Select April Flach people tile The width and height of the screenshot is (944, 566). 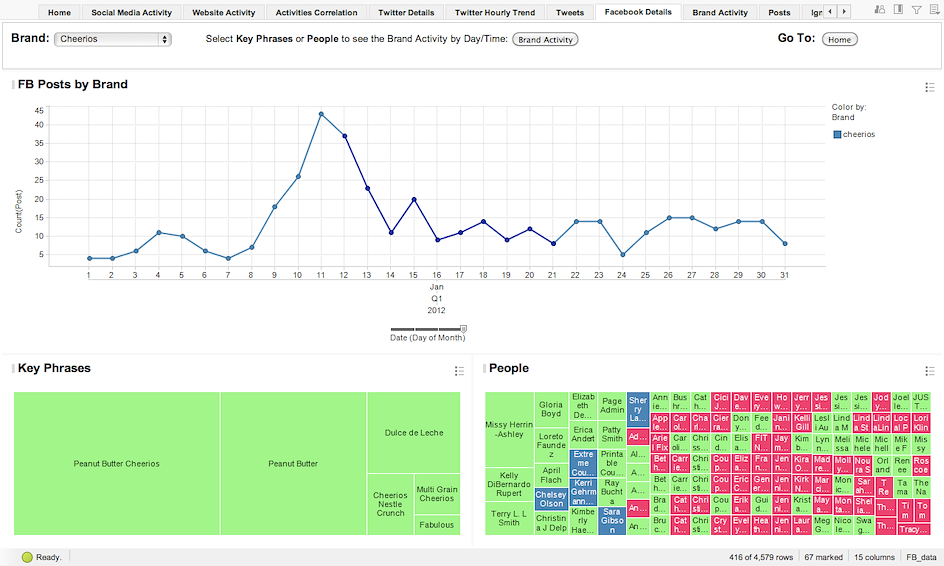pyautogui.click(x=551, y=475)
